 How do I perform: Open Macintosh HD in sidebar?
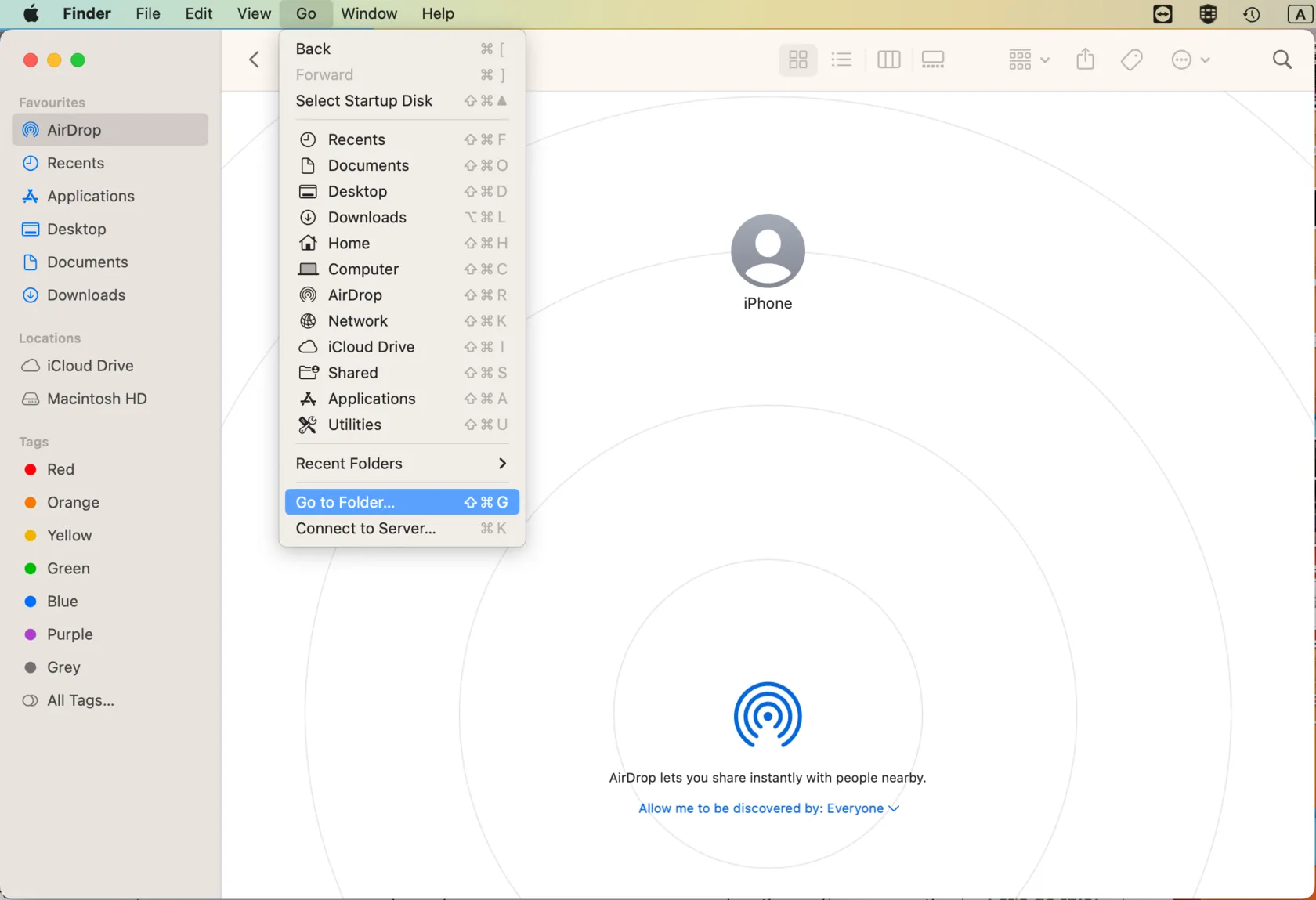point(96,399)
